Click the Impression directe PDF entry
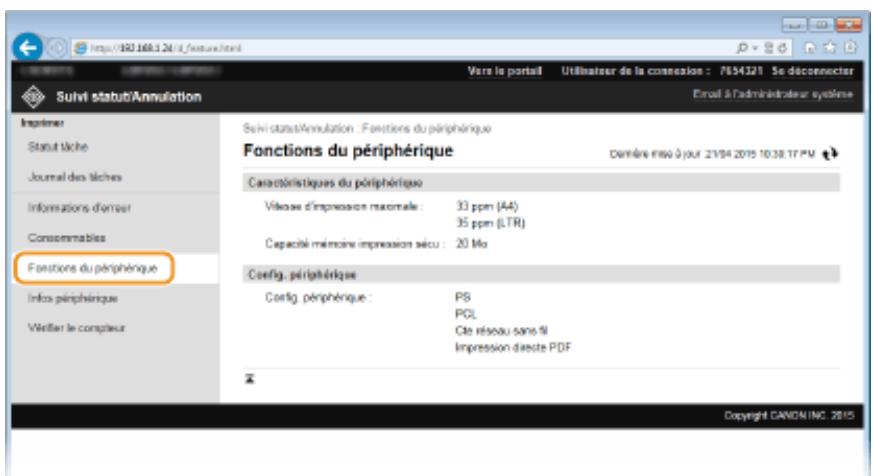Viewport: 873px width, 476px height. [x=513, y=347]
